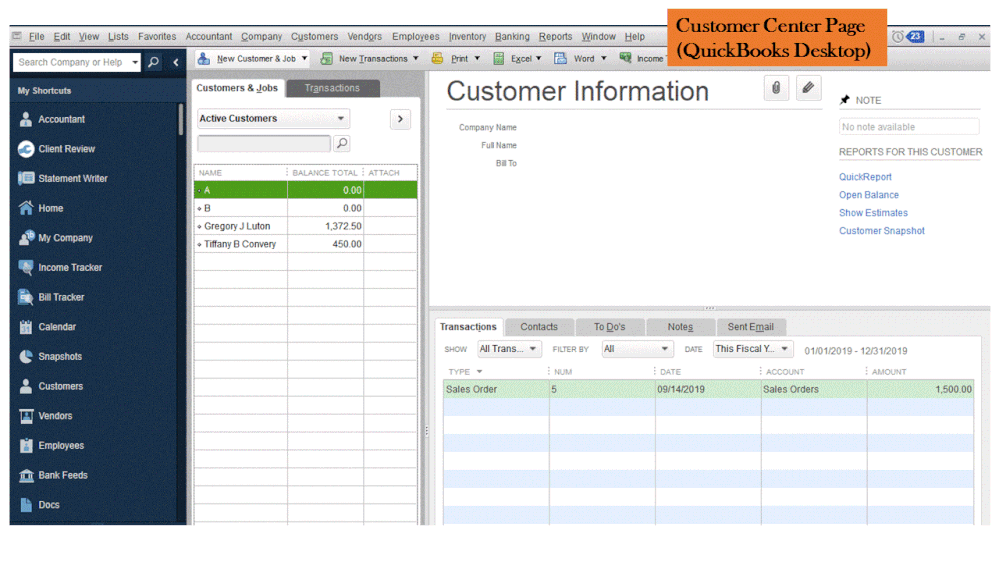Image resolution: width=999 pixels, height=562 pixels.
Task: Open Calendar from sidebar
Action: coord(48,327)
